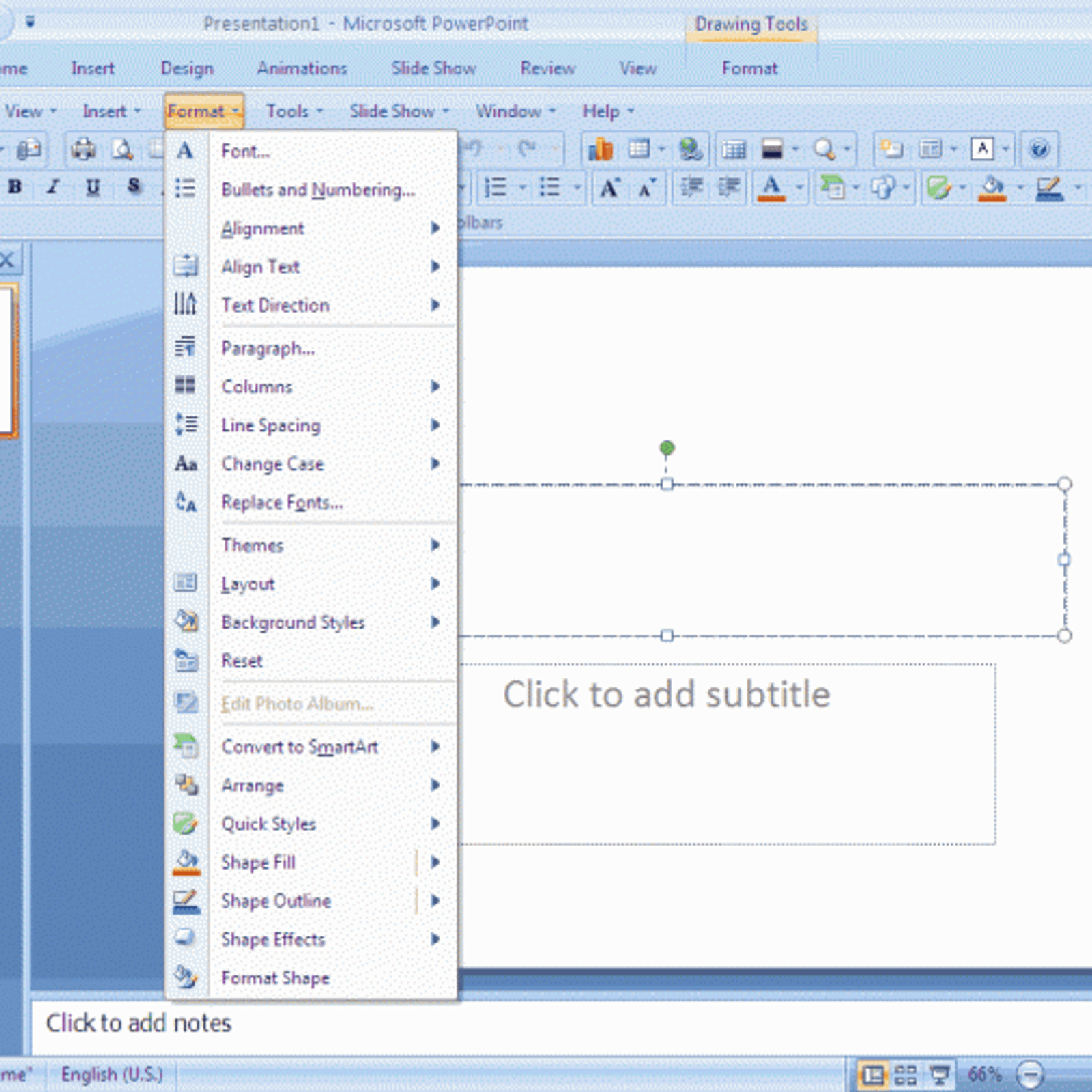Viewport: 1092px width, 1092px height.
Task: Expand the Background Styles submenu
Action: pyautogui.click(x=293, y=622)
